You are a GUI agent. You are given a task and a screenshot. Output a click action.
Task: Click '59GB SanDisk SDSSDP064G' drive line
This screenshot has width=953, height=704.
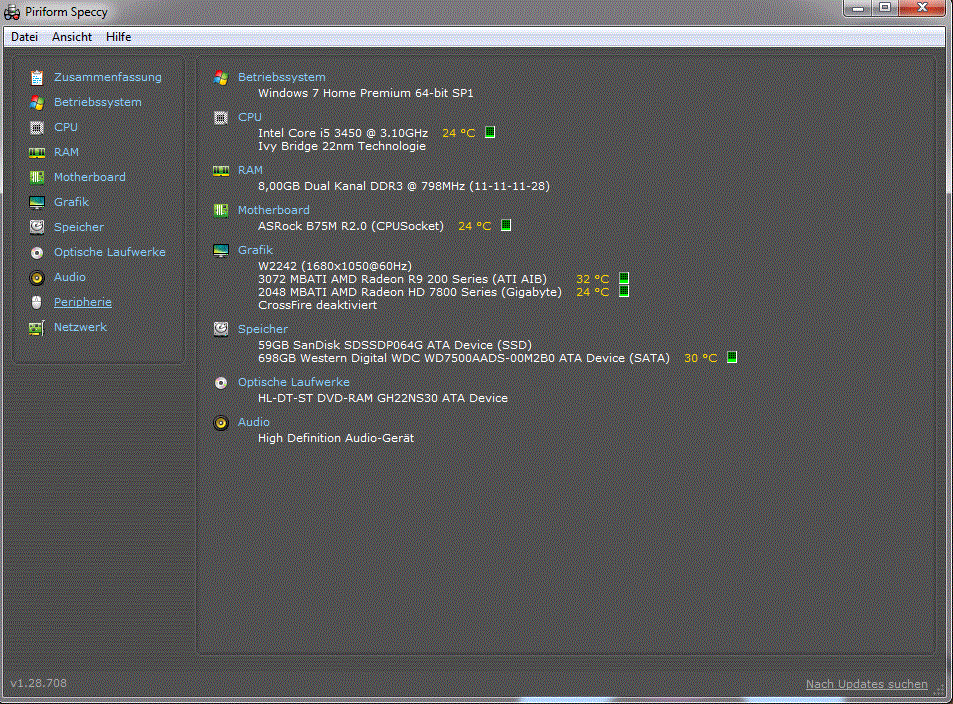(x=395, y=345)
